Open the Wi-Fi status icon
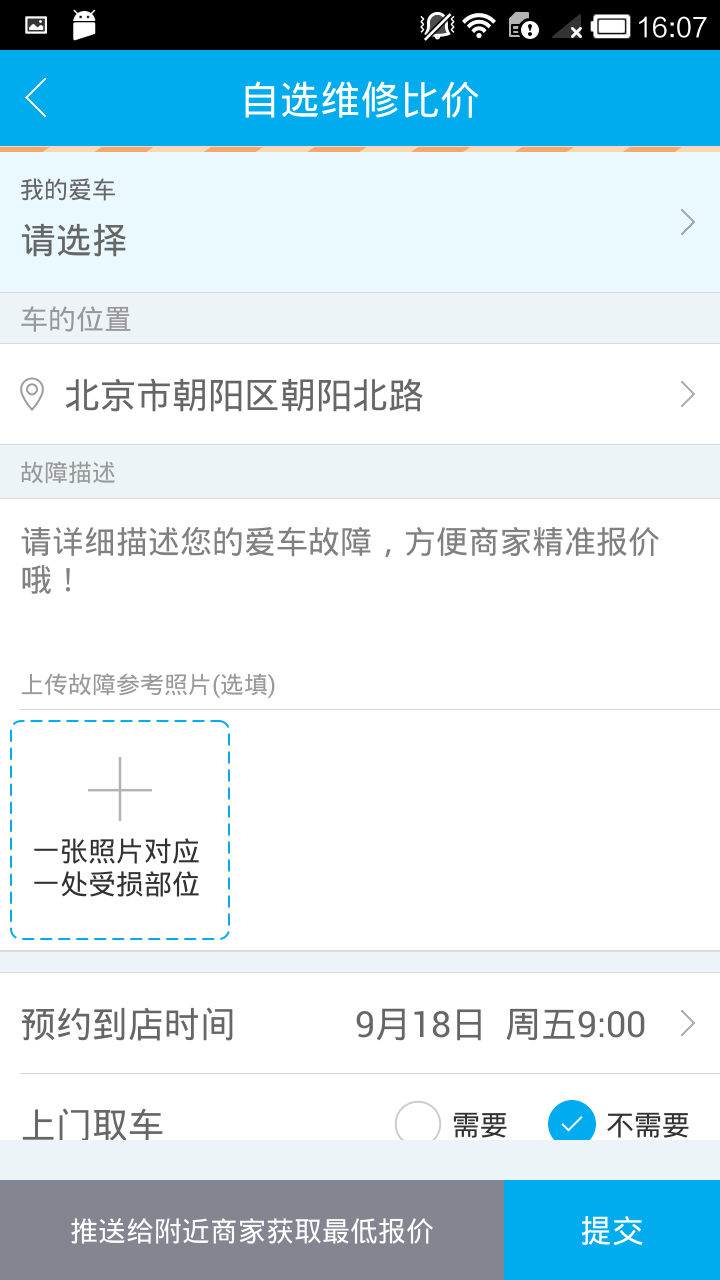This screenshot has width=720, height=1280. tap(480, 26)
